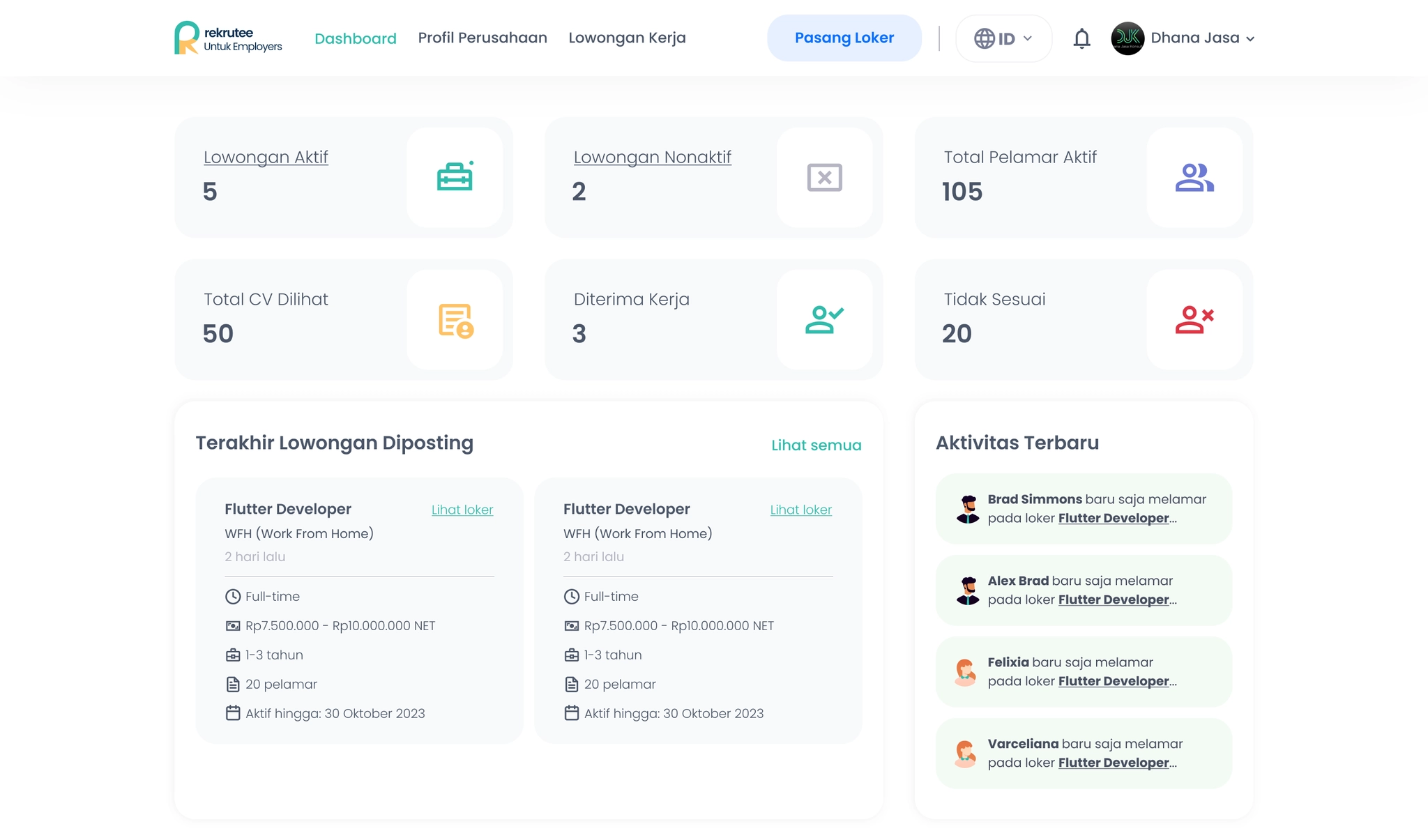The width and height of the screenshot is (1428, 840).
Task: Click the Lihat semua link
Action: [816, 445]
